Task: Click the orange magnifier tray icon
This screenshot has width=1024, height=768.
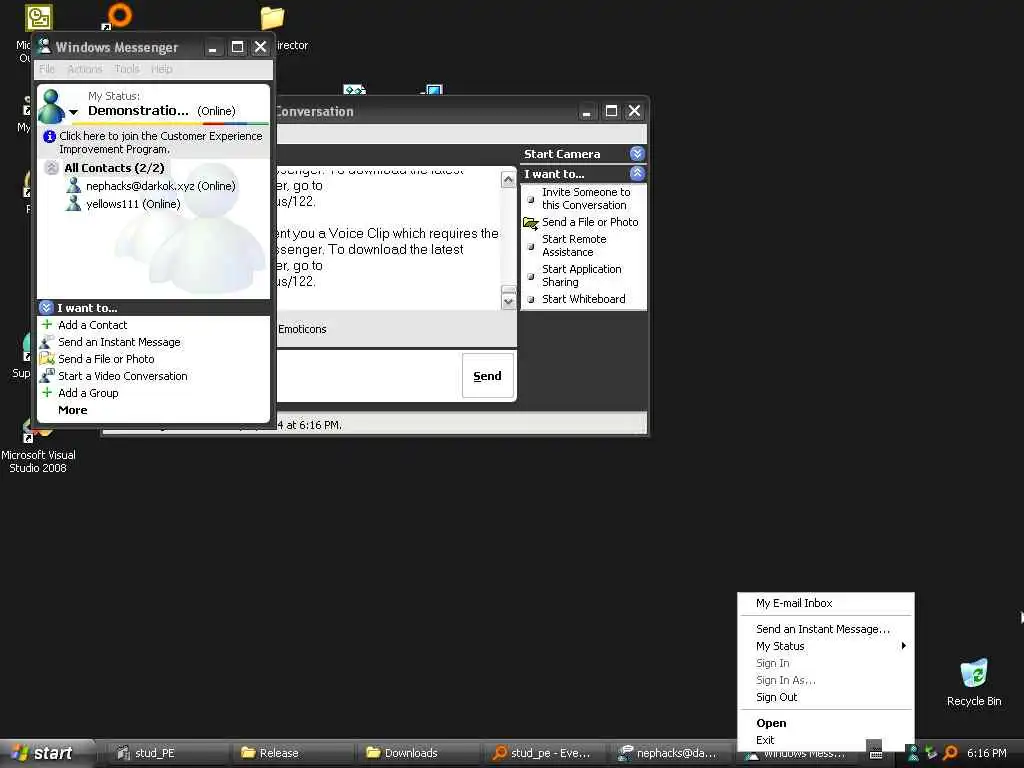Action: pos(950,753)
